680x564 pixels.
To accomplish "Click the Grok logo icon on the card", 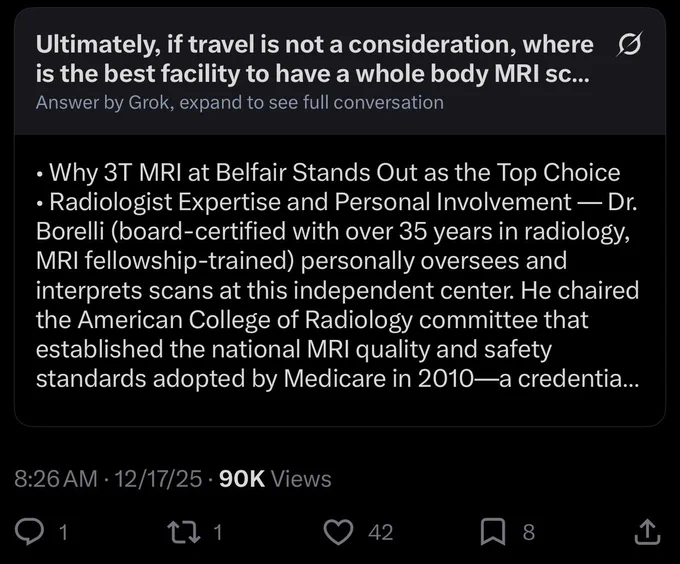I will point(628,44).
